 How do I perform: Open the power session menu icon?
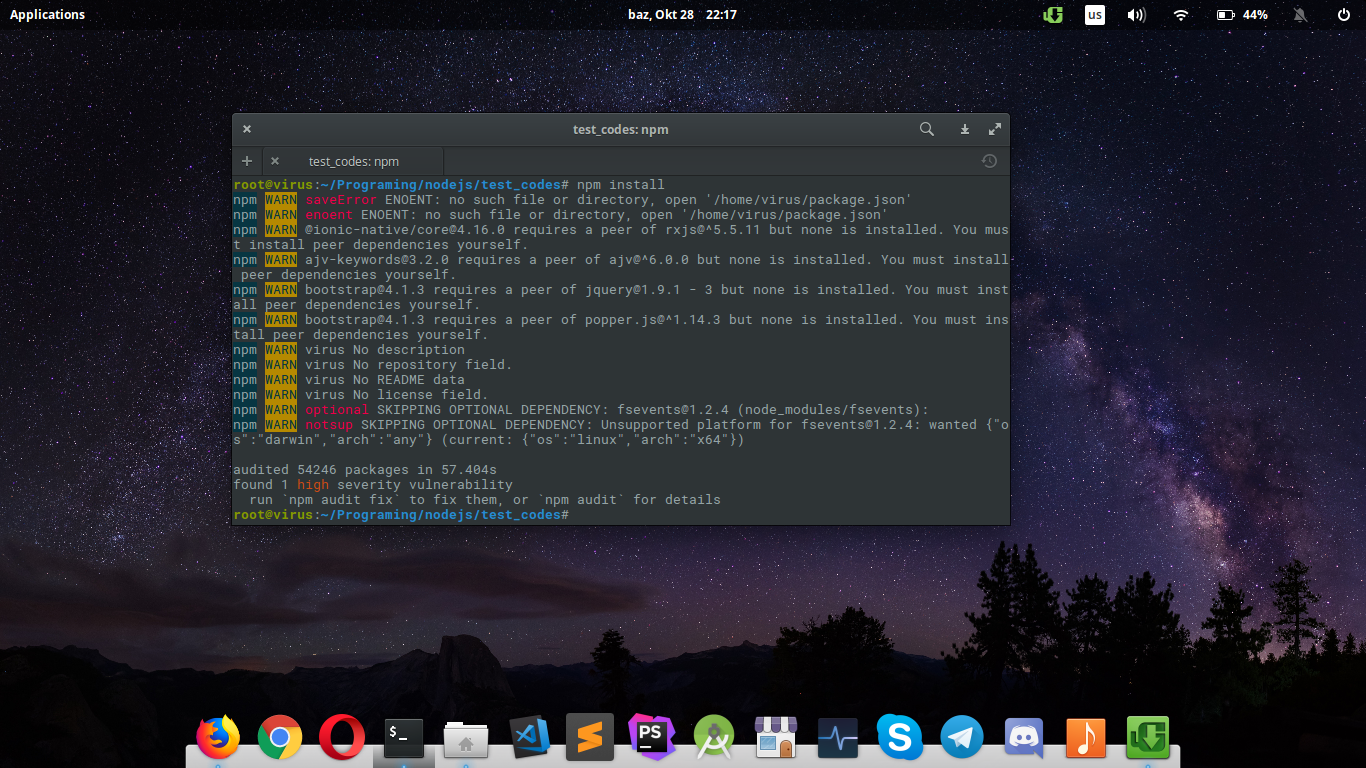coord(1344,15)
